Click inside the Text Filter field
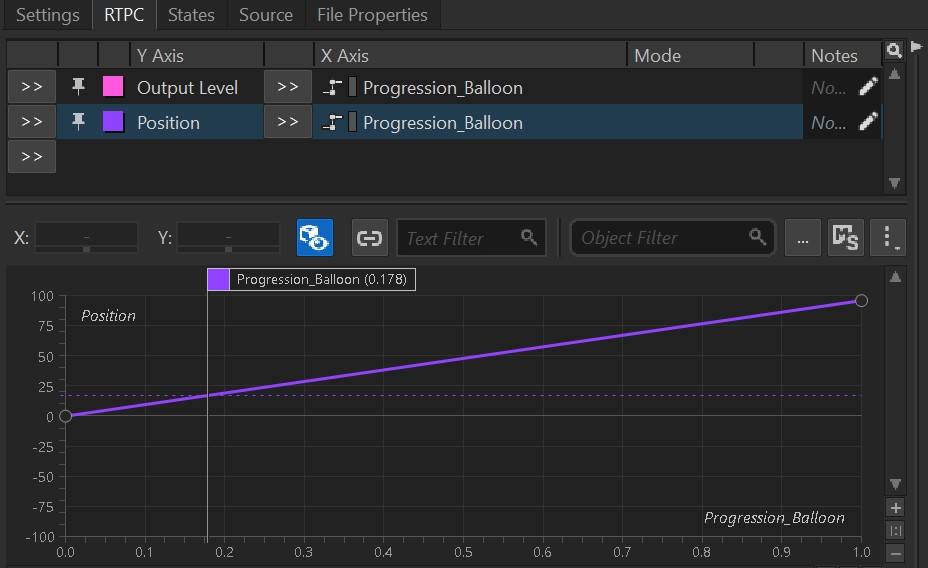The height and width of the screenshot is (568, 928). 460,238
